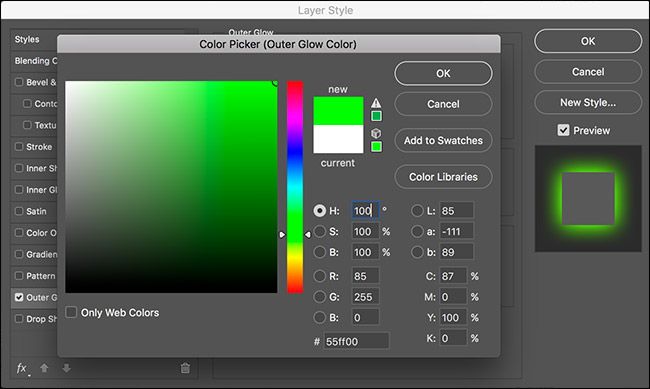Select the L lightness radio button
Screen dimensions: 650x389
coord(417,211)
